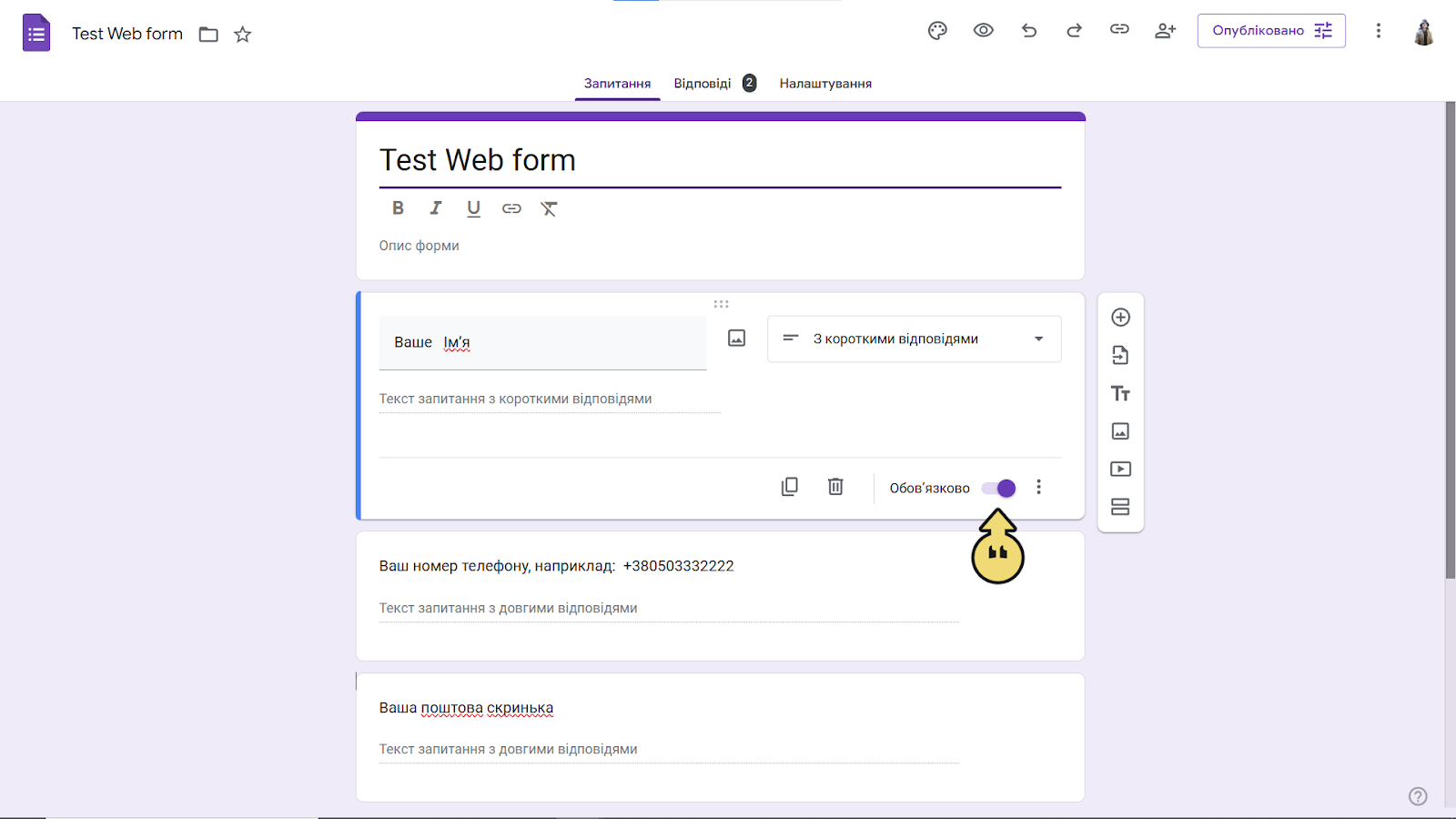Add a video to the form
Screen dimensions: 1456x819
point(1120,469)
